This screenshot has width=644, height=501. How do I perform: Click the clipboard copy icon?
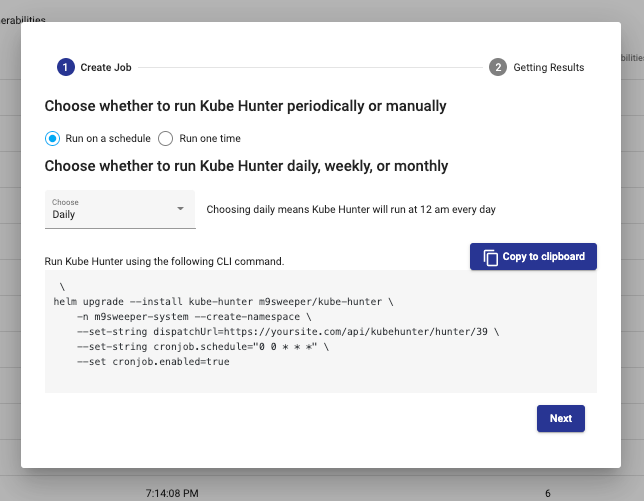tap(491, 257)
